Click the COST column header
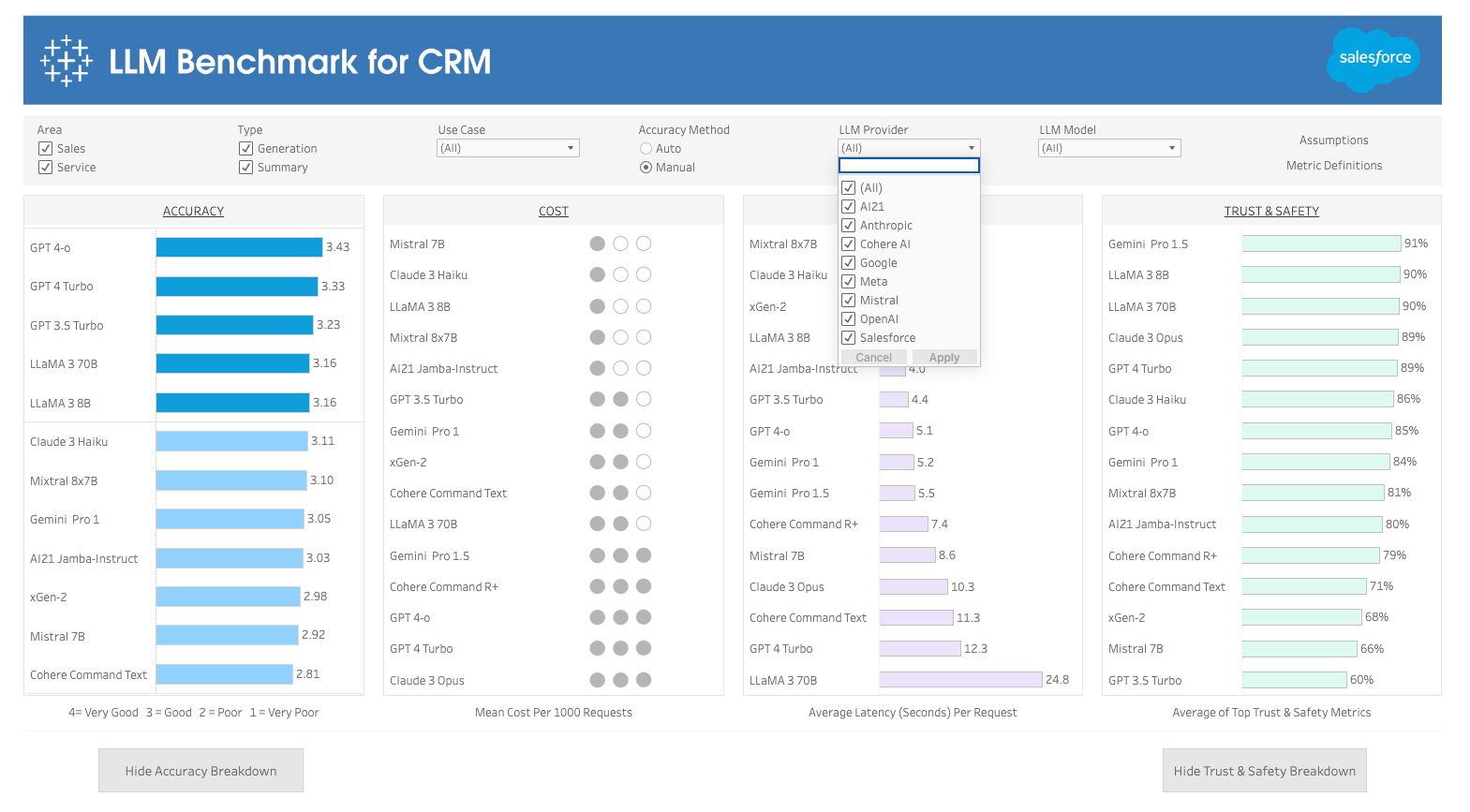This screenshot has height=812, width=1470. (553, 211)
